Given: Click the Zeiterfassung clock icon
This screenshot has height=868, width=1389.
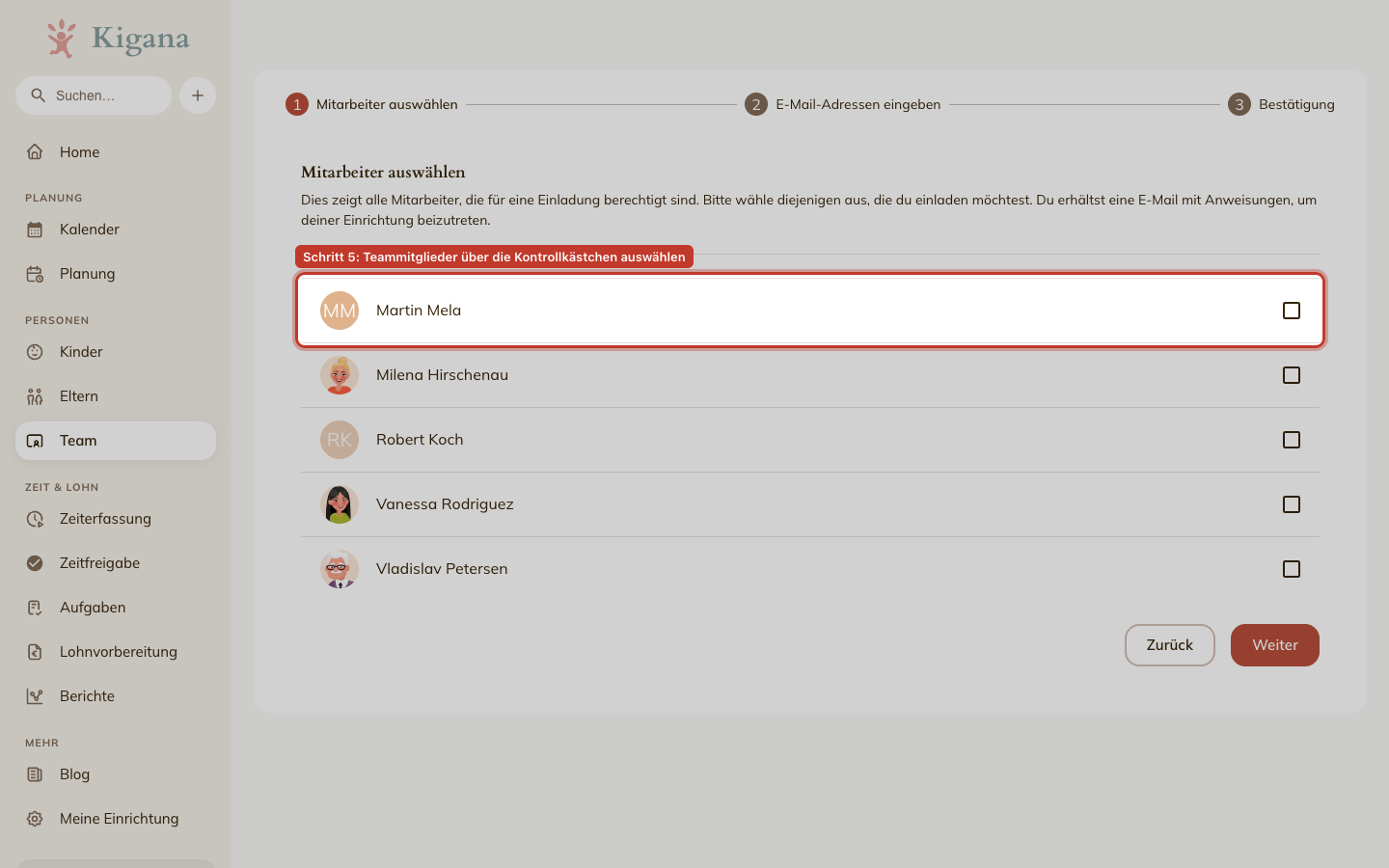Looking at the screenshot, I should tap(35, 519).
